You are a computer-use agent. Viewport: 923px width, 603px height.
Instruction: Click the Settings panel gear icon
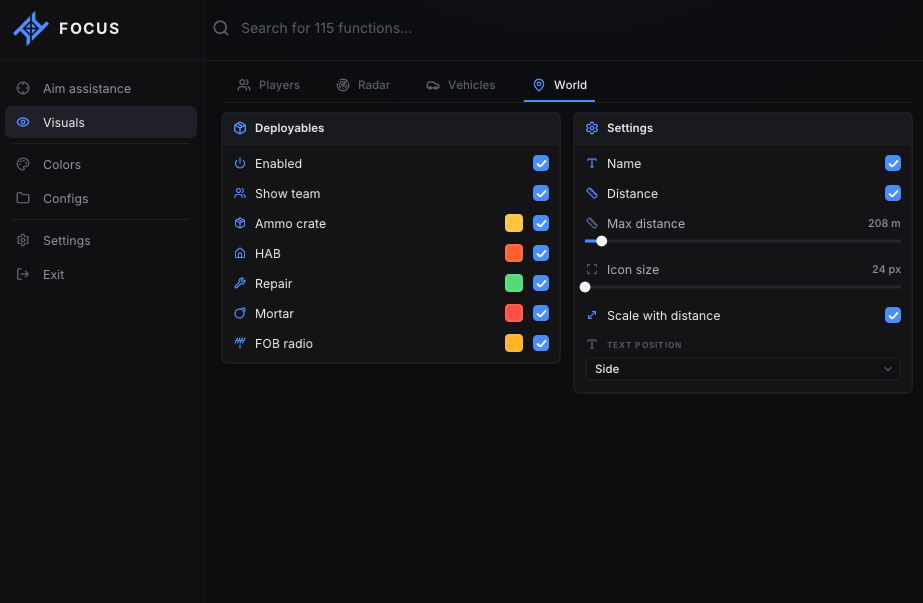click(592, 128)
